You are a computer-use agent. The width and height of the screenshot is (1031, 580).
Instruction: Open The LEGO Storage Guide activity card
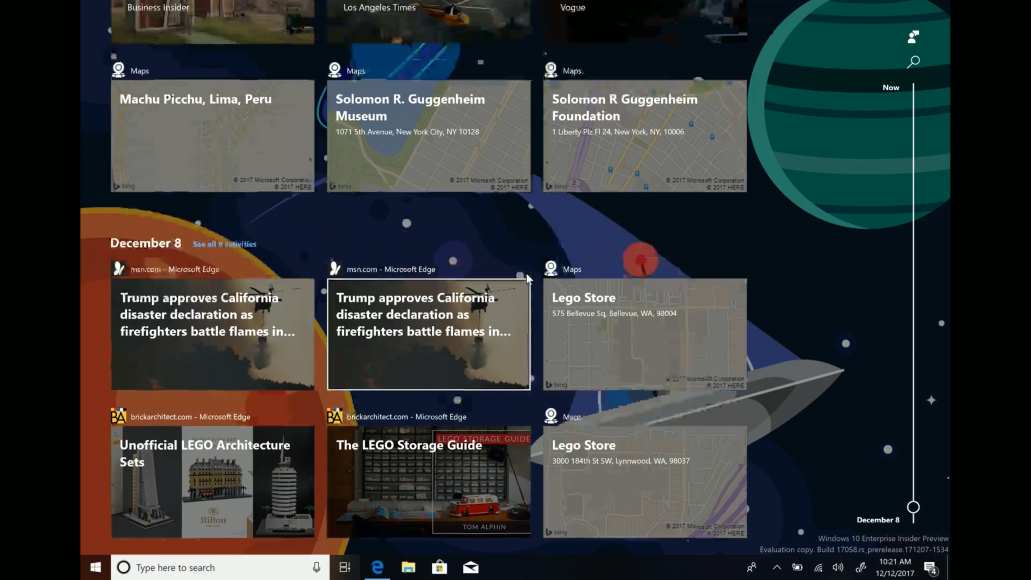428,481
